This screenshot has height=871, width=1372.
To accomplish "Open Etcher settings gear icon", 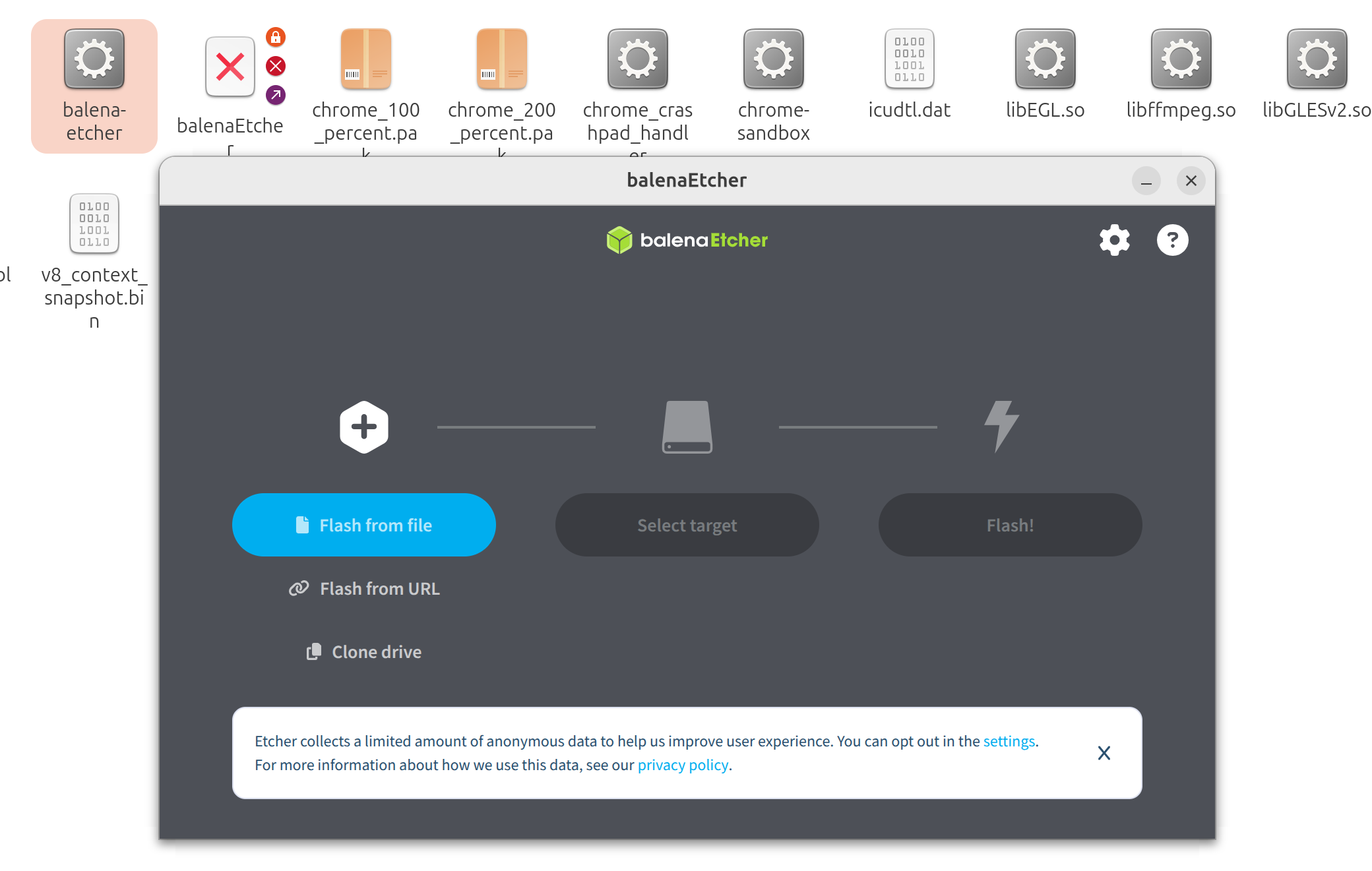I will (1114, 240).
